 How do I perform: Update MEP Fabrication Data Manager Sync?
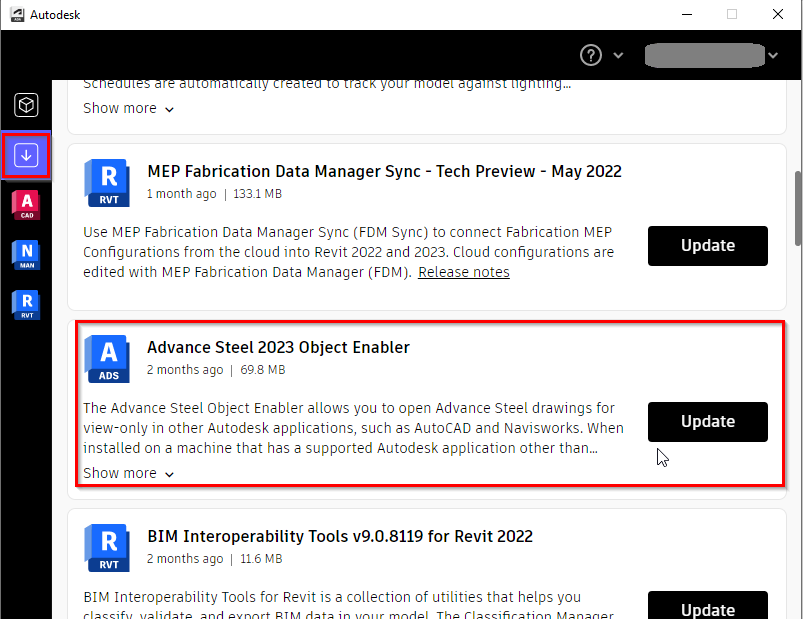coord(708,246)
